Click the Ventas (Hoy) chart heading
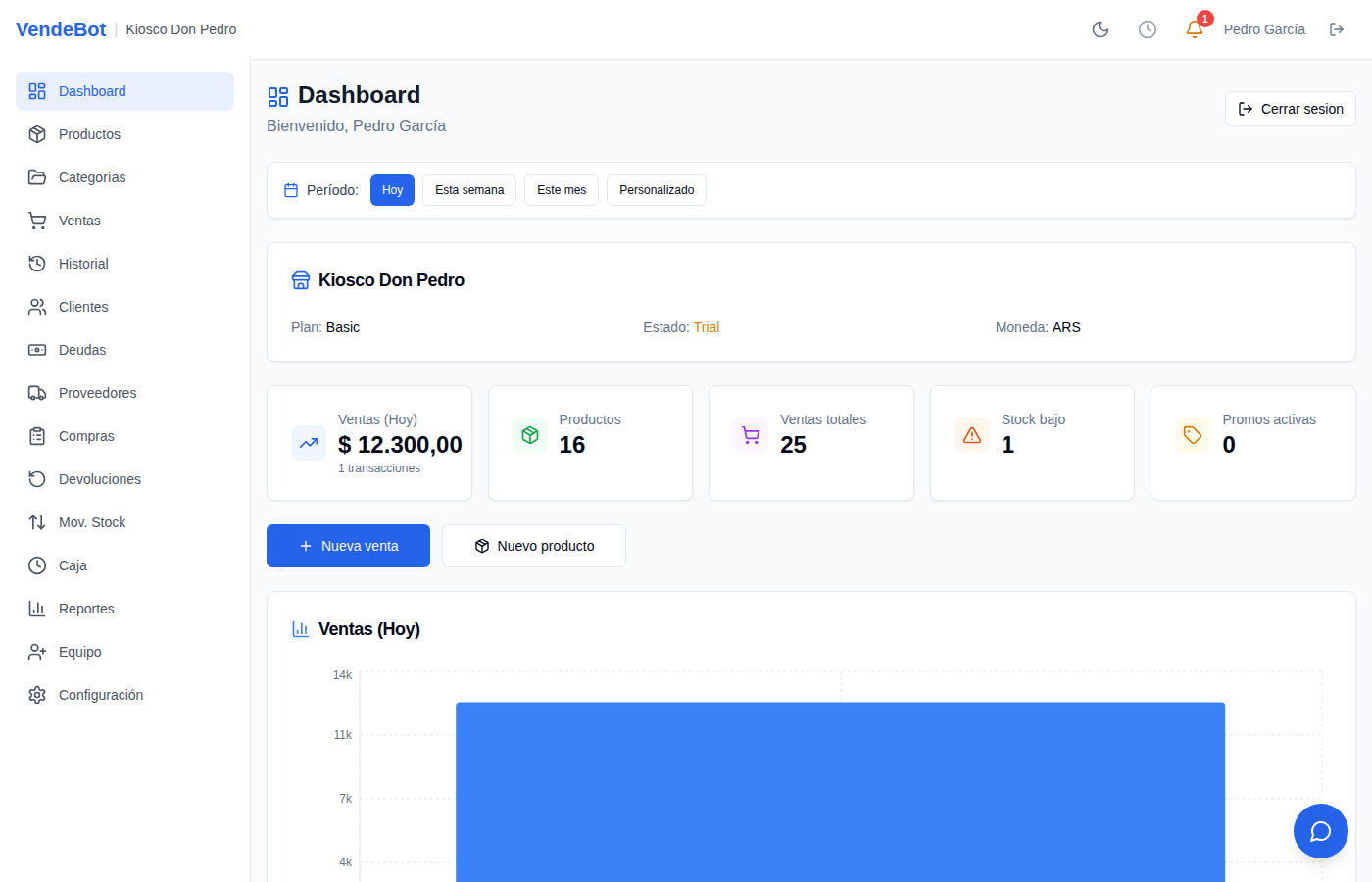 pyautogui.click(x=369, y=629)
